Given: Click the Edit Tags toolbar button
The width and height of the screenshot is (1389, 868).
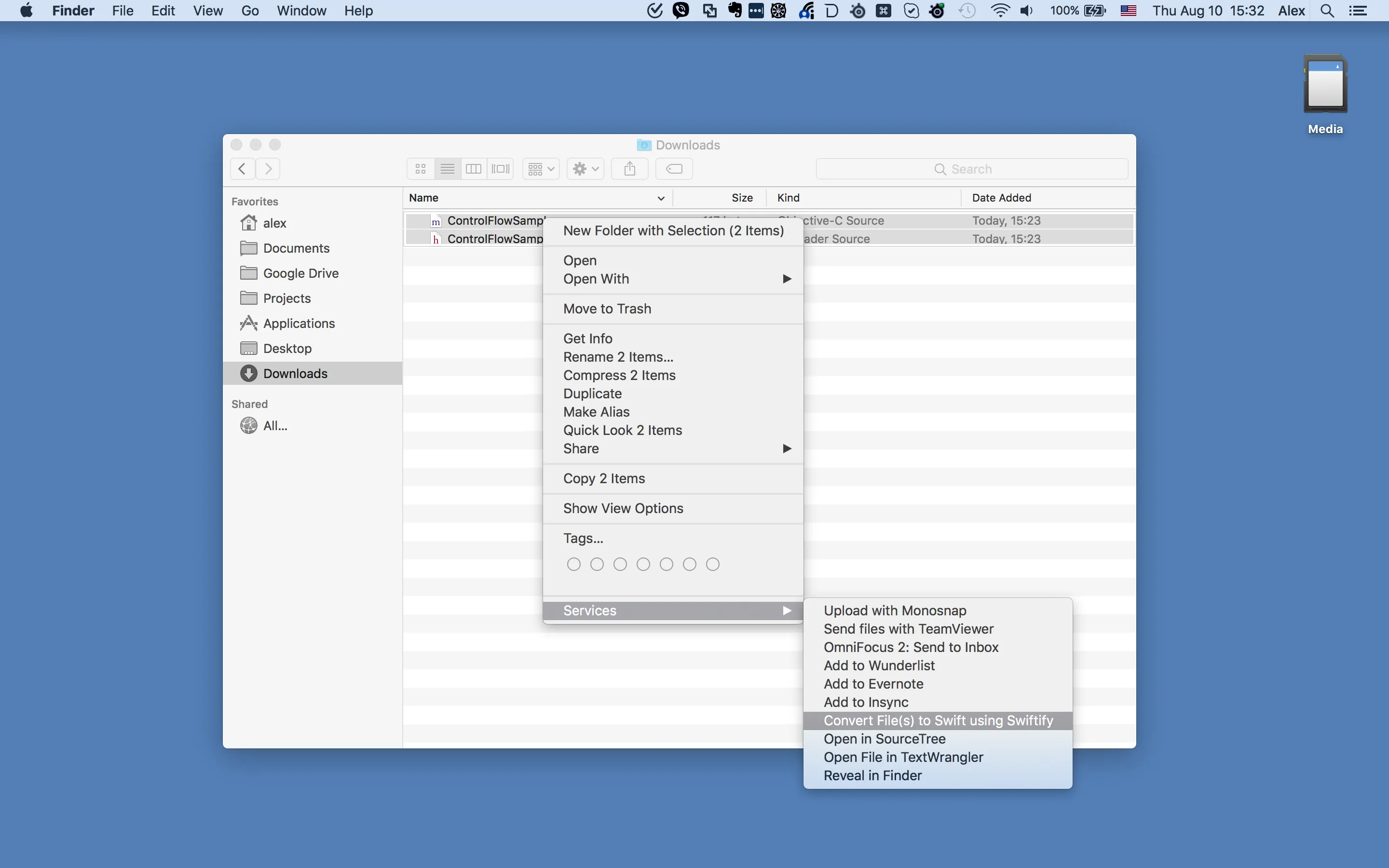Looking at the screenshot, I should pyautogui.click(x=674, y=169).
